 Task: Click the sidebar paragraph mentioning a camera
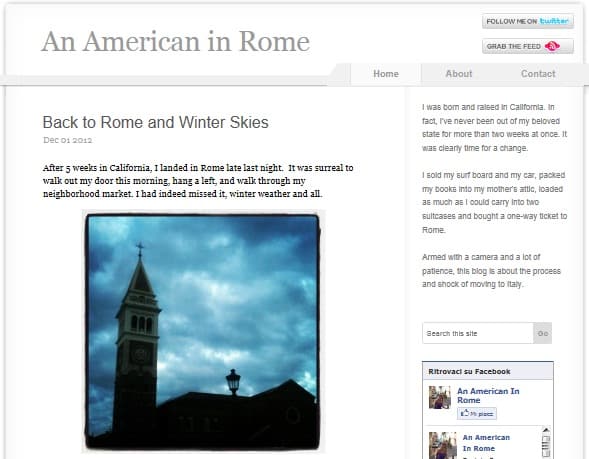pos(491,270)
